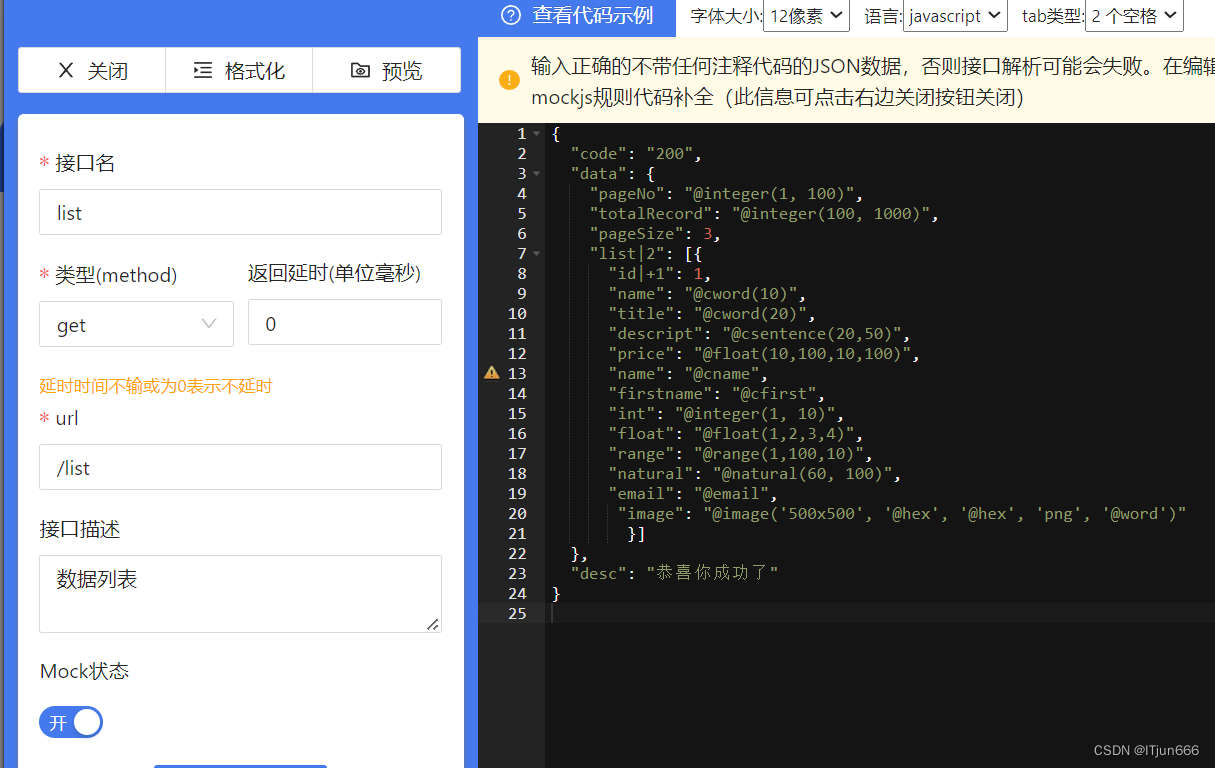
Task: Open the tab类型 spaces dropdown
Action: coord(1133,16)
